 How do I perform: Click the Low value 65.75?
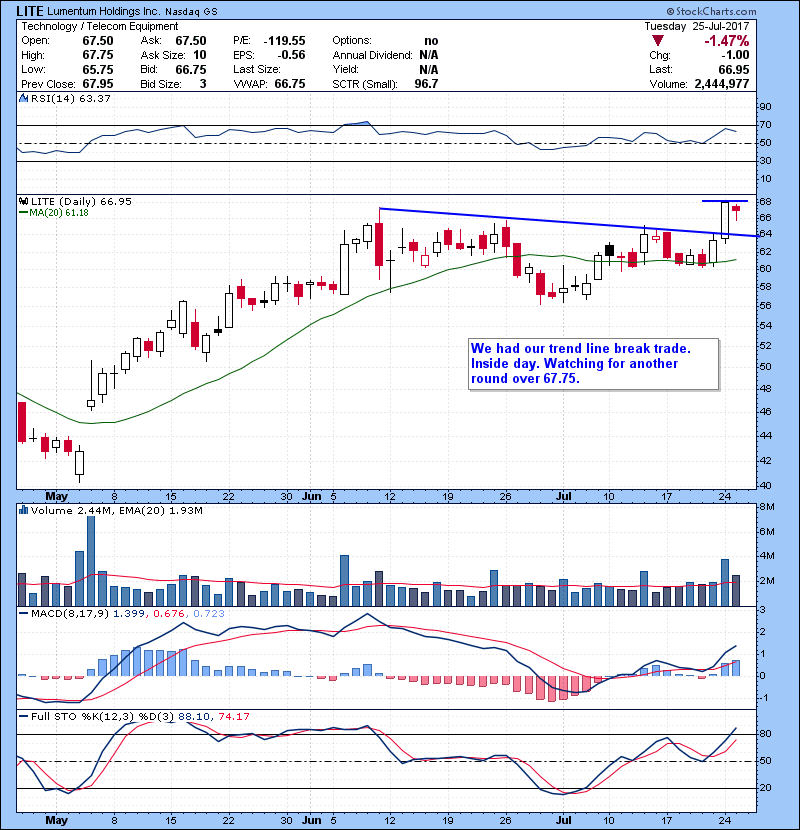[98, 69]
